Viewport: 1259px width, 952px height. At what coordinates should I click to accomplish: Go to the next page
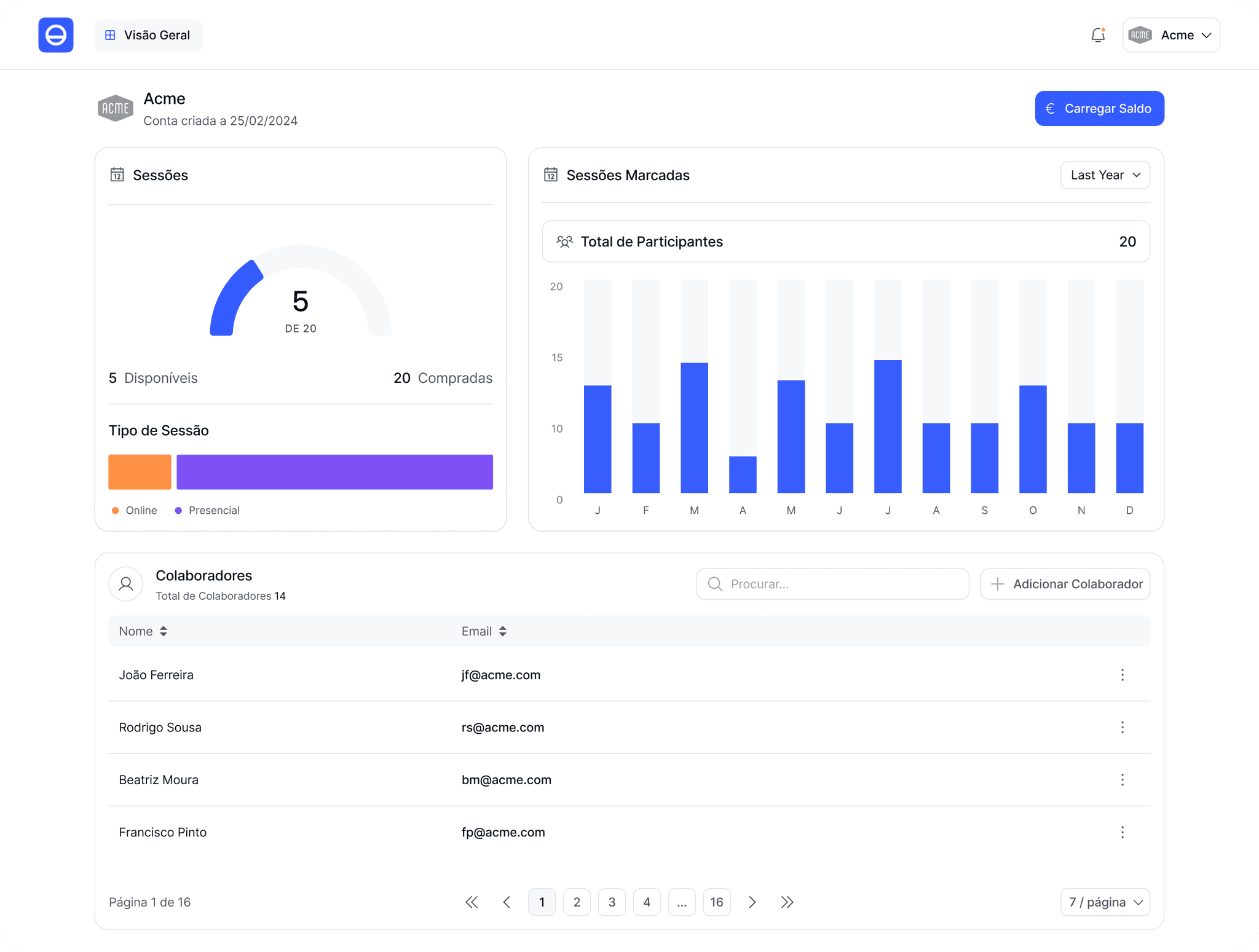click(x=752, y=902)
